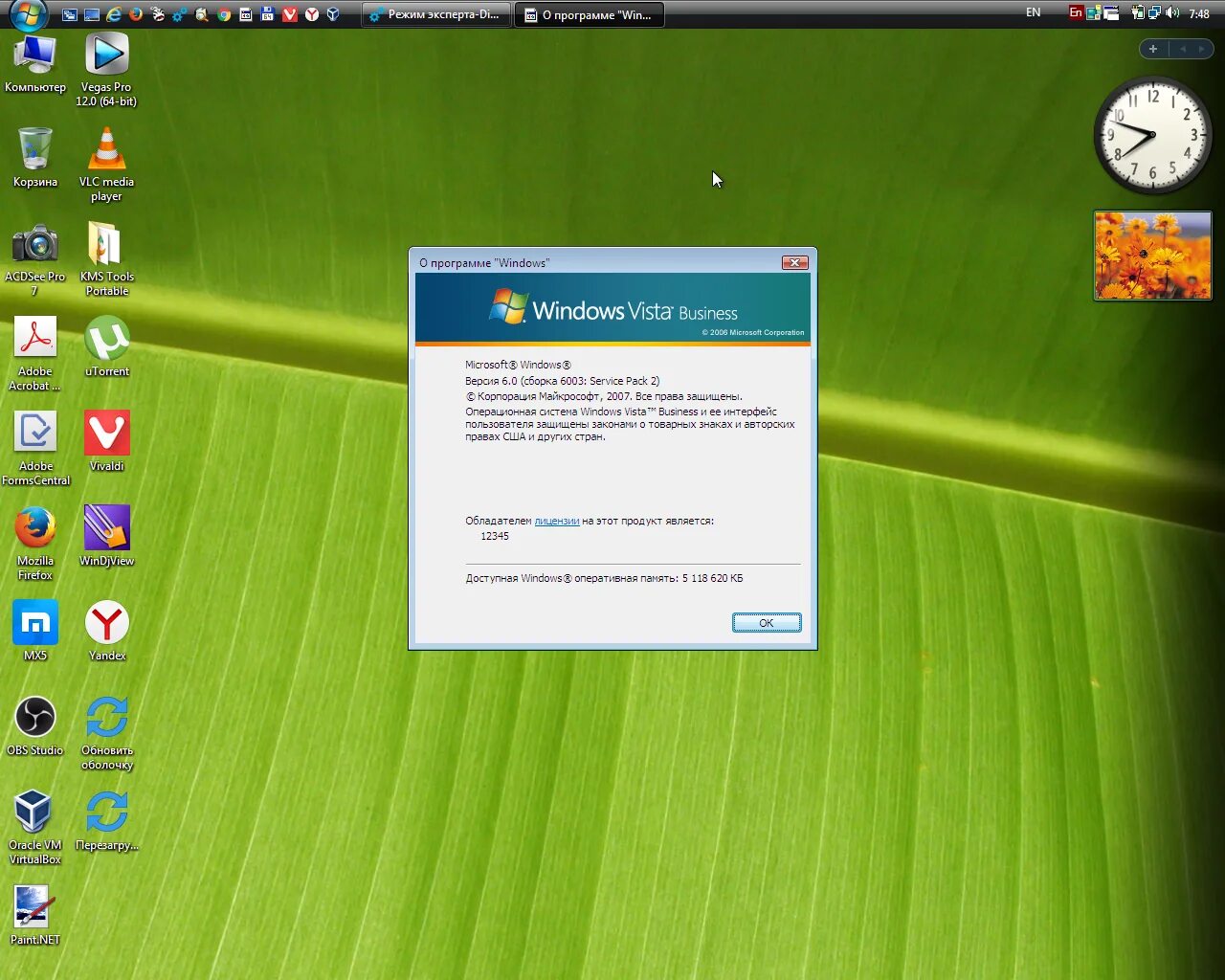Open KMS Tools Portable folder

106,259
